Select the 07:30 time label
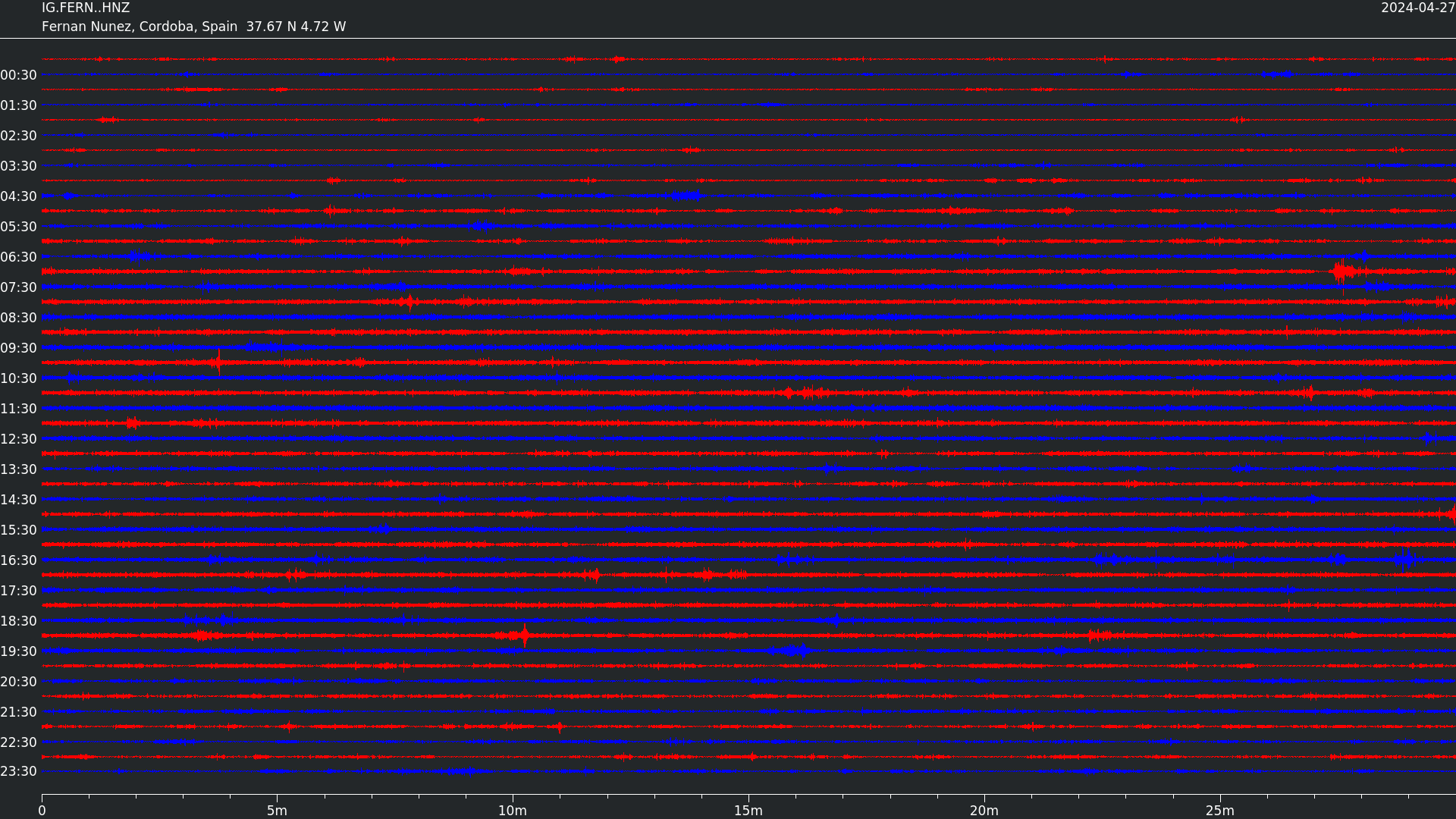The width and height of the screenshot is (1456, 819). point(19,287)
